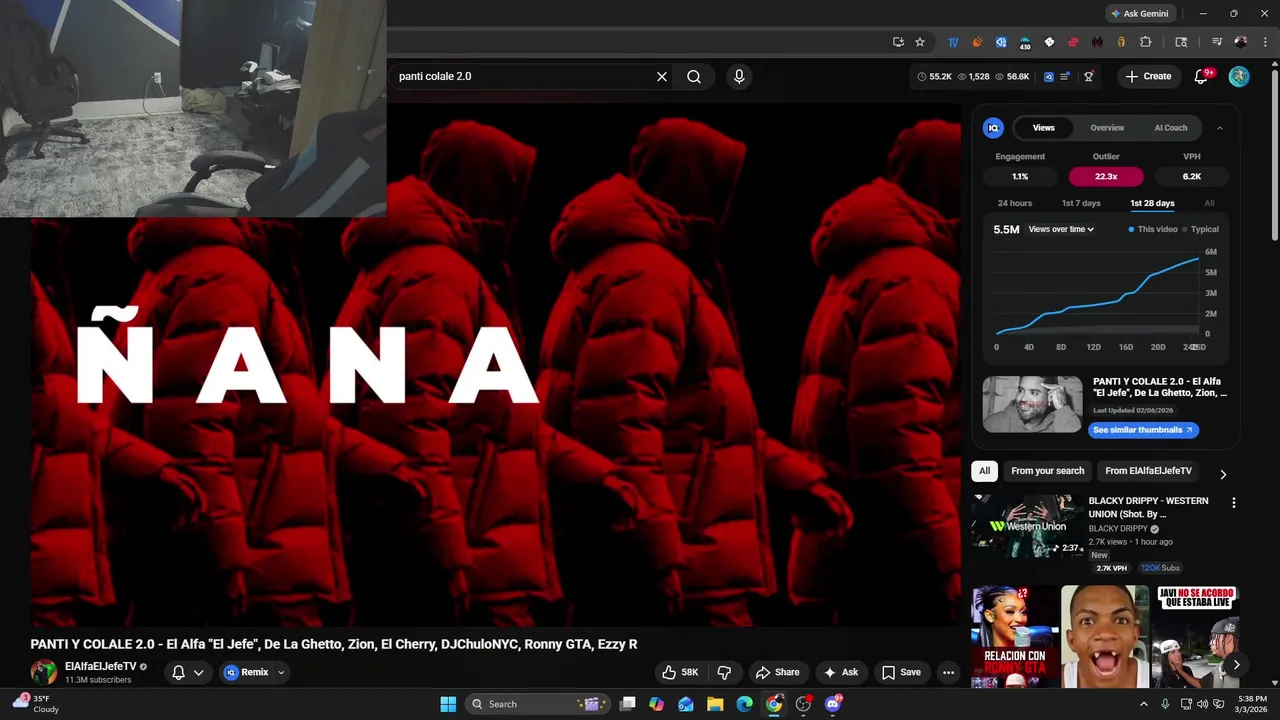Open the subscription notification bell dropdown
The height and width of the screenshot is (720, 1280).
[x=188, y=672]
